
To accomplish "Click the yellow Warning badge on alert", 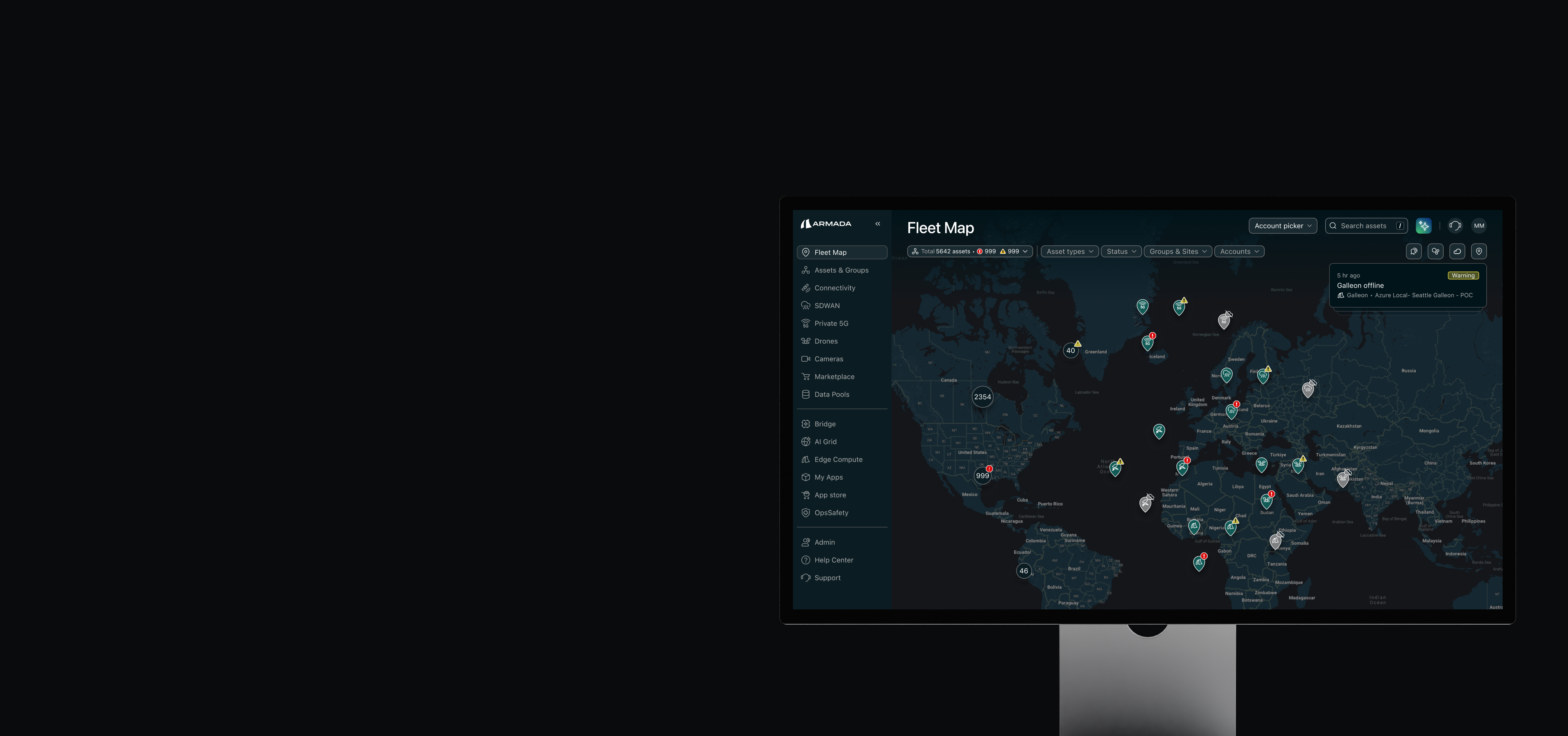I will point(1463,276).
